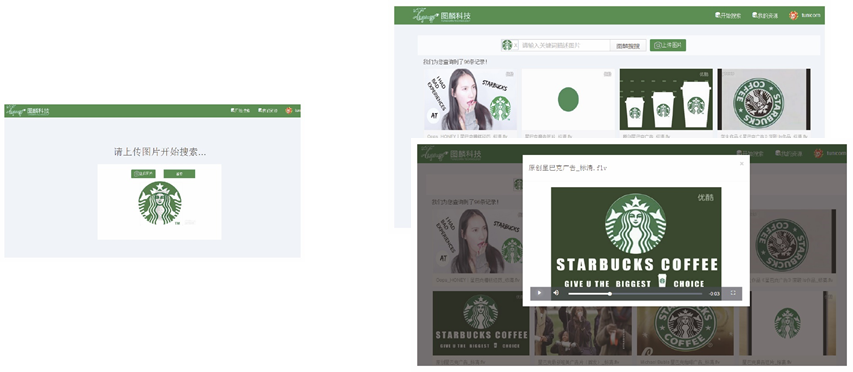Image resolution: width=853 pixels, height=372 pixels.
Task: Open the woman with Starbucks logo video thumbnail
Action: tap(470, 99)
